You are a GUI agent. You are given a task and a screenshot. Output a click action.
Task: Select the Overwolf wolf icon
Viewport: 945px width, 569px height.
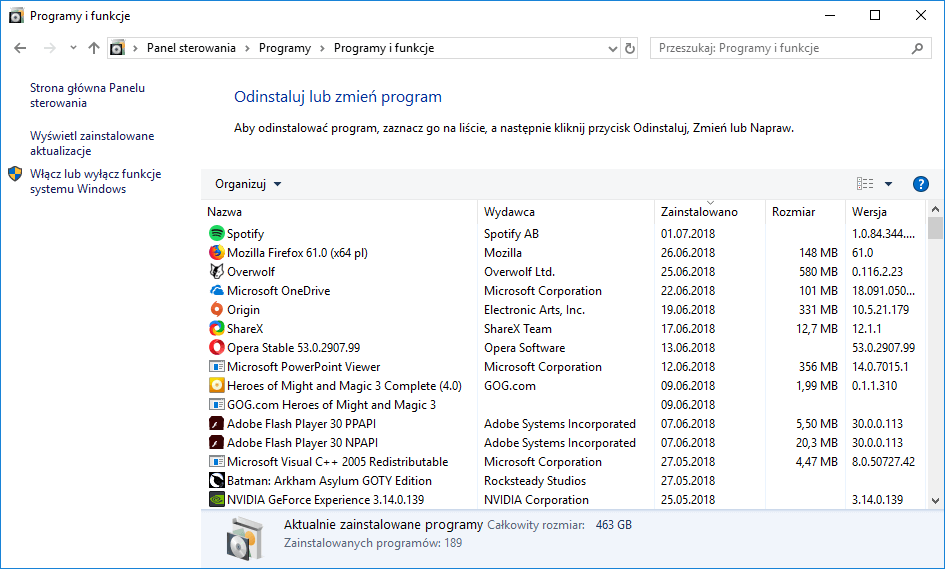tap(216, 271)
